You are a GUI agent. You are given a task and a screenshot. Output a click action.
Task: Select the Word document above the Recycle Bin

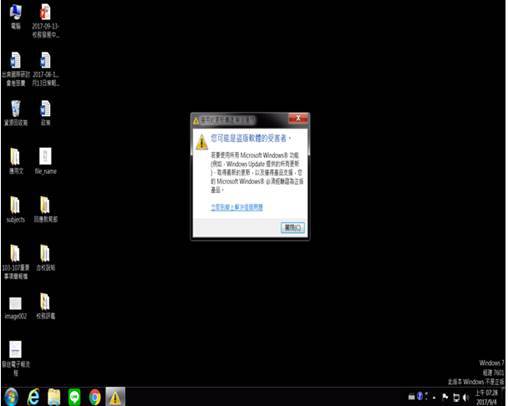coord(15,69)
